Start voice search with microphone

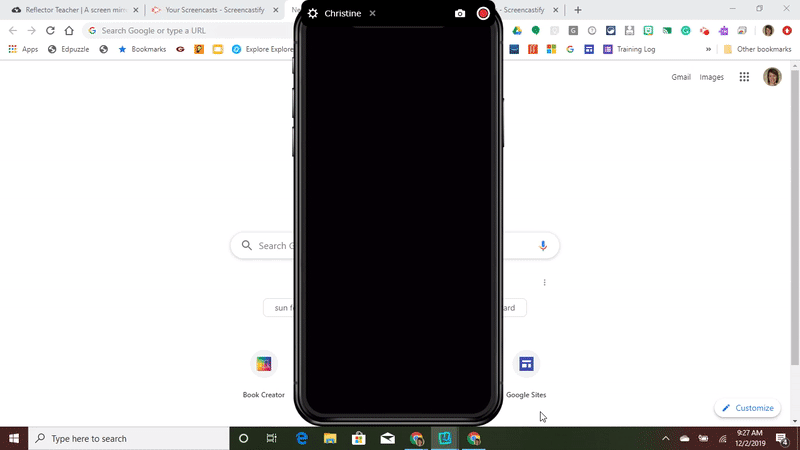coord(542,245)
